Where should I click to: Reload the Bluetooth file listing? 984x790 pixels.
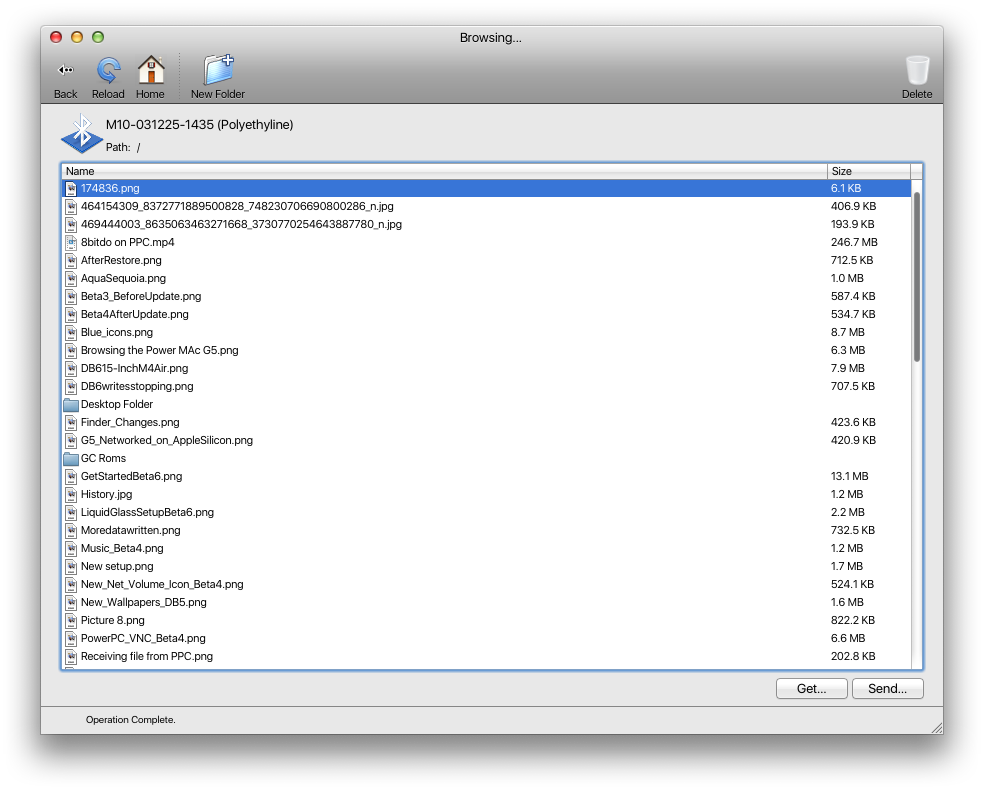point(108,71)
